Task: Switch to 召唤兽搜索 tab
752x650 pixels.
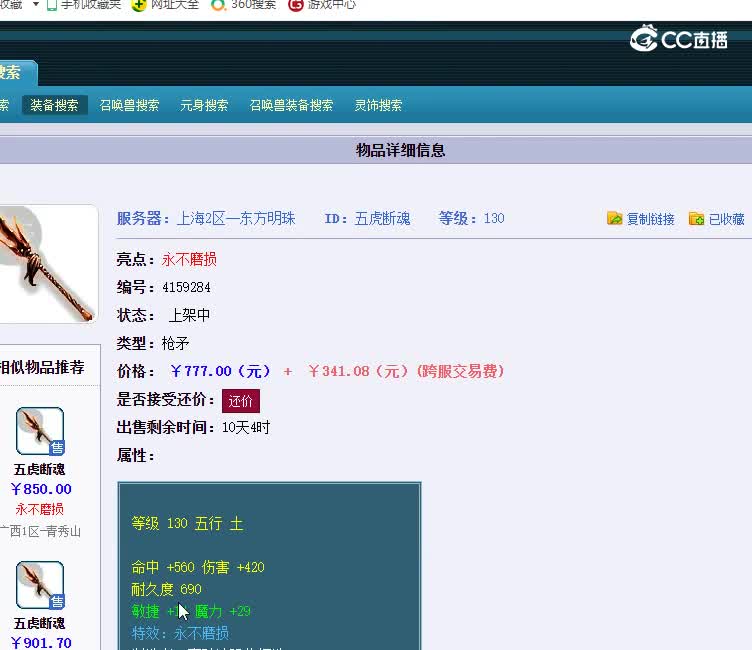Action: (129, 105)
